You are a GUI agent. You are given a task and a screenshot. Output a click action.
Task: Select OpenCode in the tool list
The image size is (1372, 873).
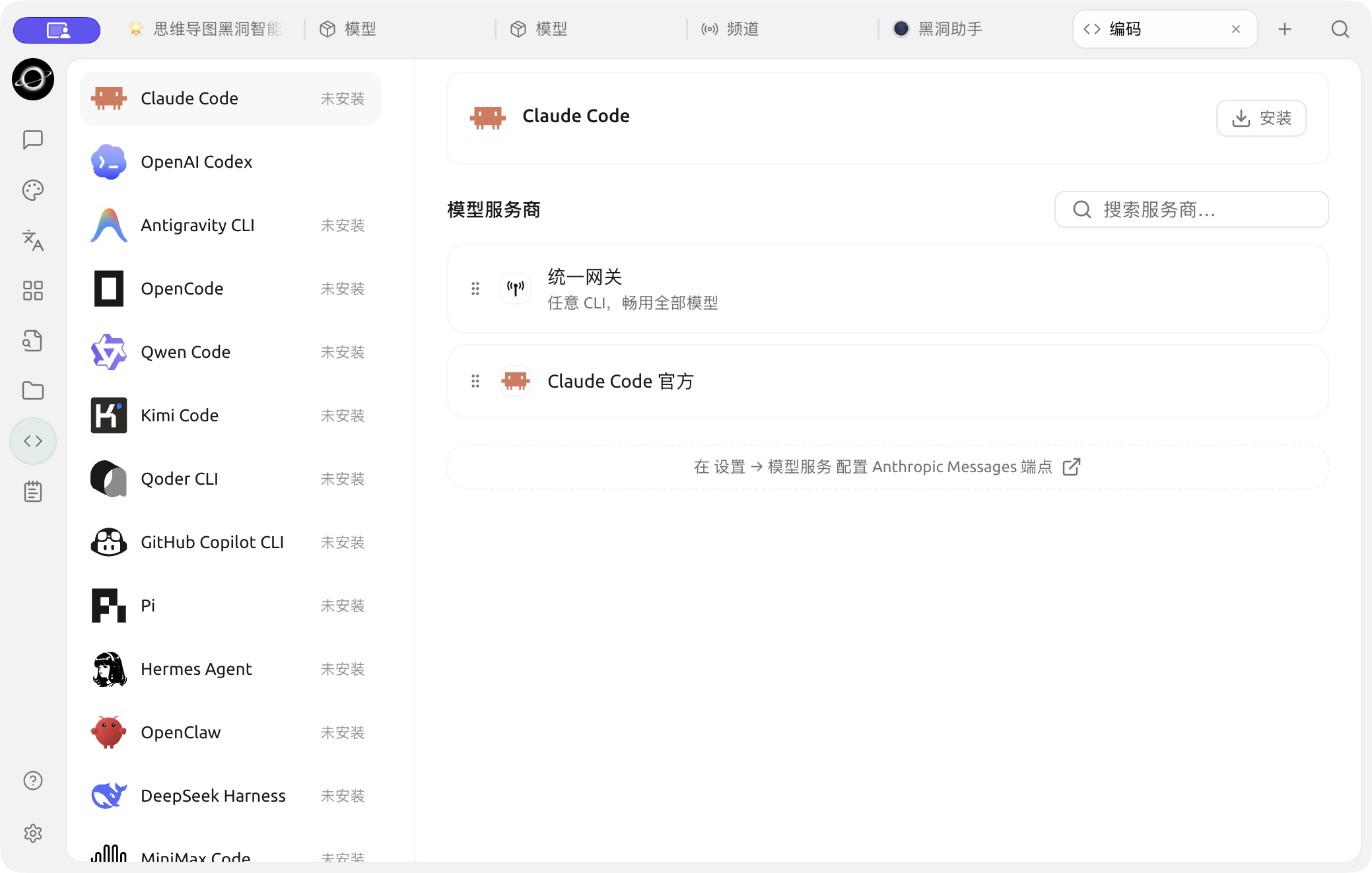tap(230, 289)
